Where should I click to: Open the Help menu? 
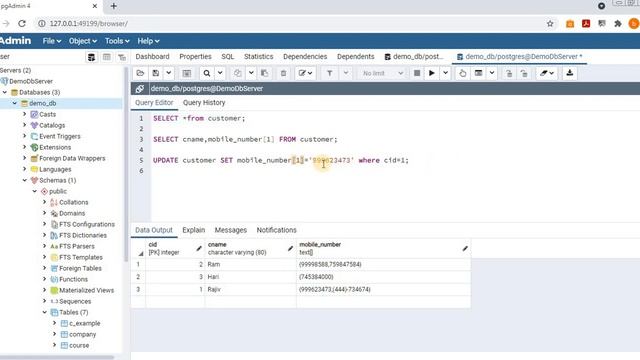coord(148,41)
